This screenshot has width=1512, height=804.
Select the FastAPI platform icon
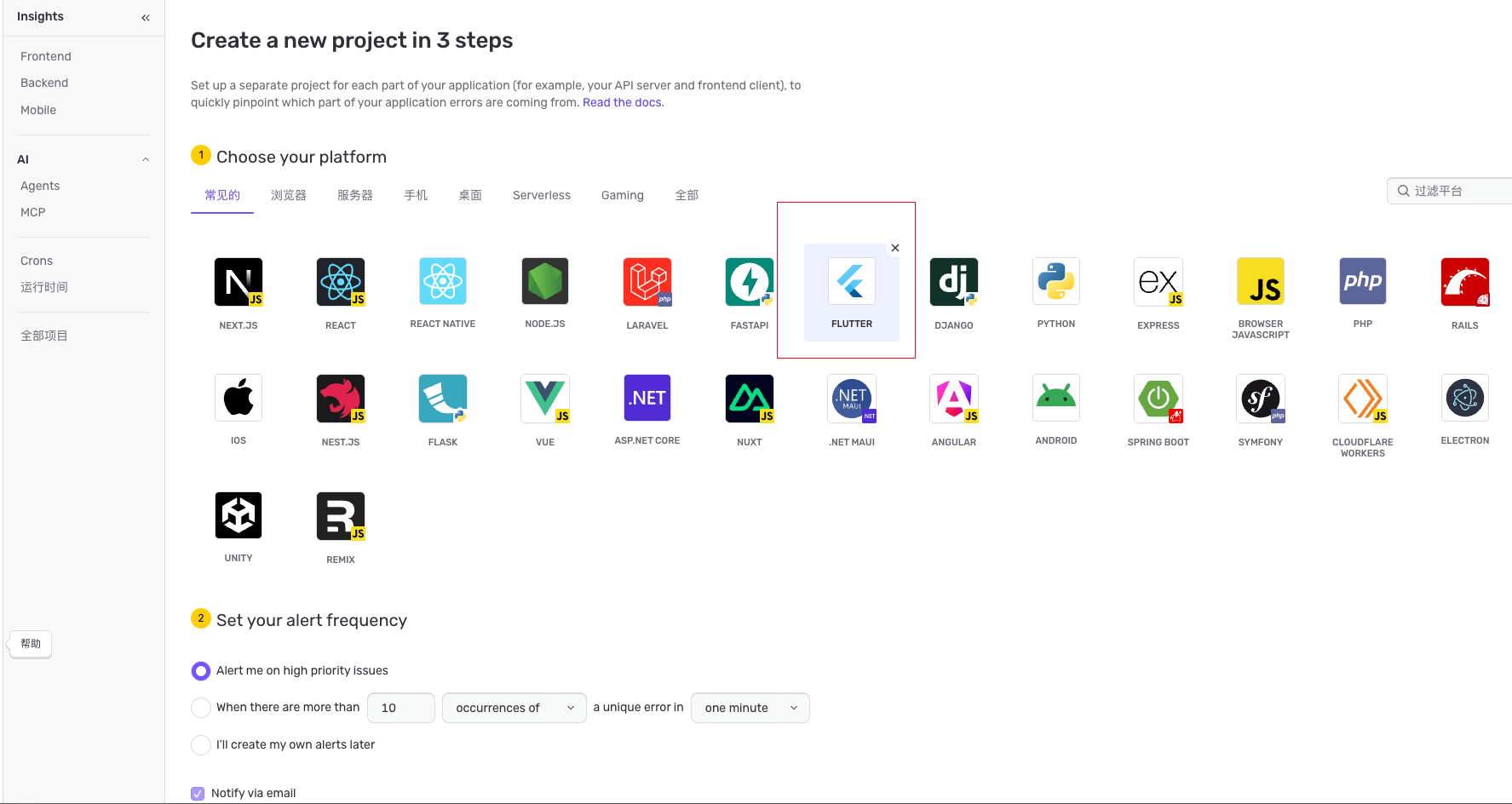pos(750,282)
